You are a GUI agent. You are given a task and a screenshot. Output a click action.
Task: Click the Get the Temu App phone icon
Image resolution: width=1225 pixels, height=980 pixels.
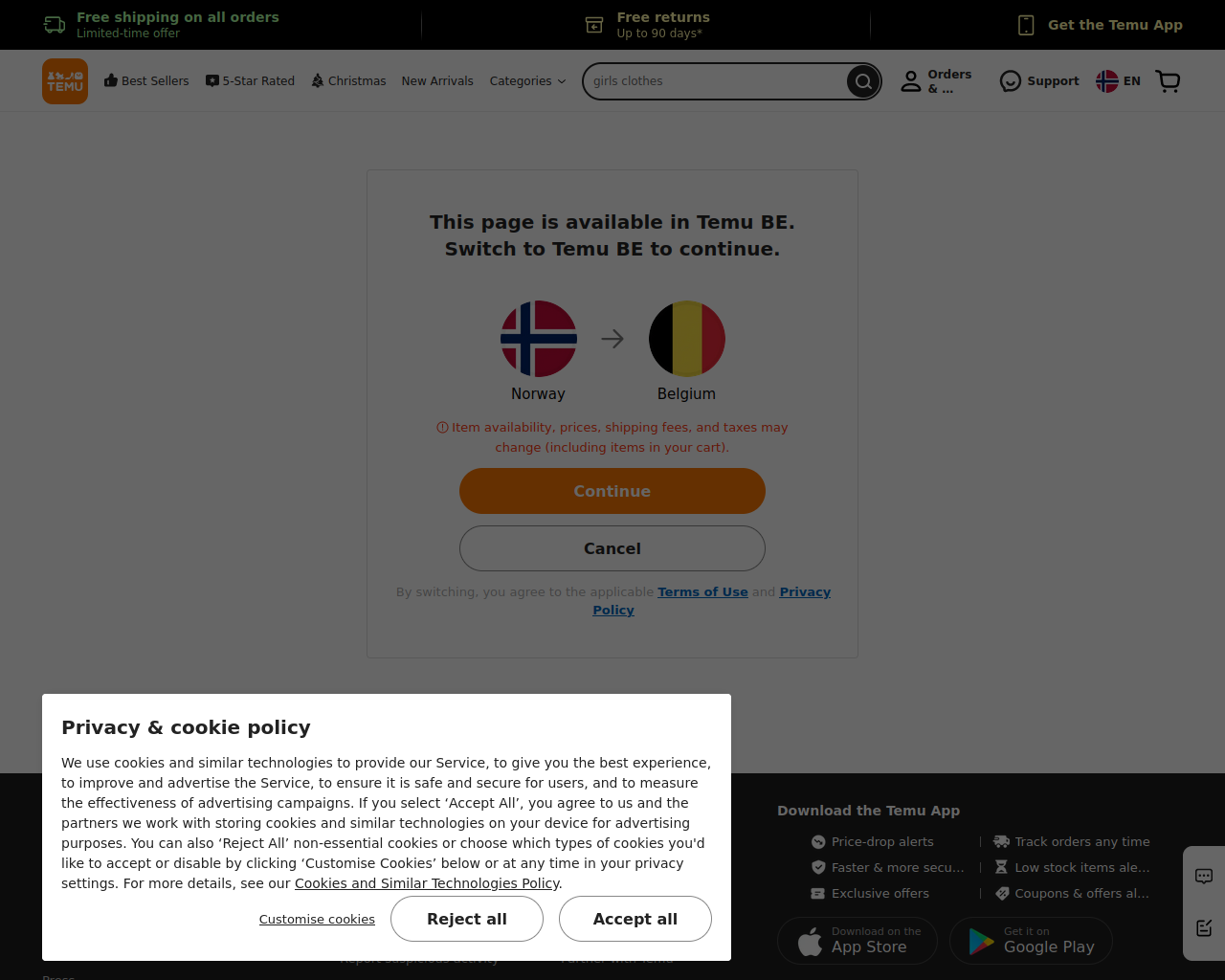(1026, 25)
